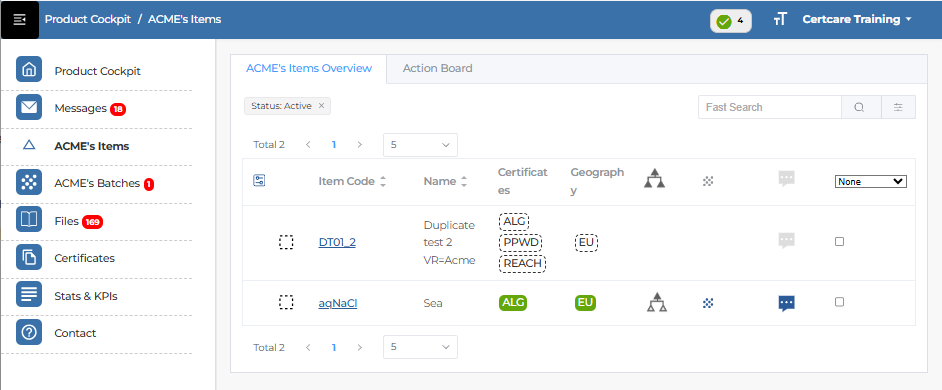Switch to ACME's Items Overview tab
This screenshot has width=942, height=390.
[x=309, y=69]
